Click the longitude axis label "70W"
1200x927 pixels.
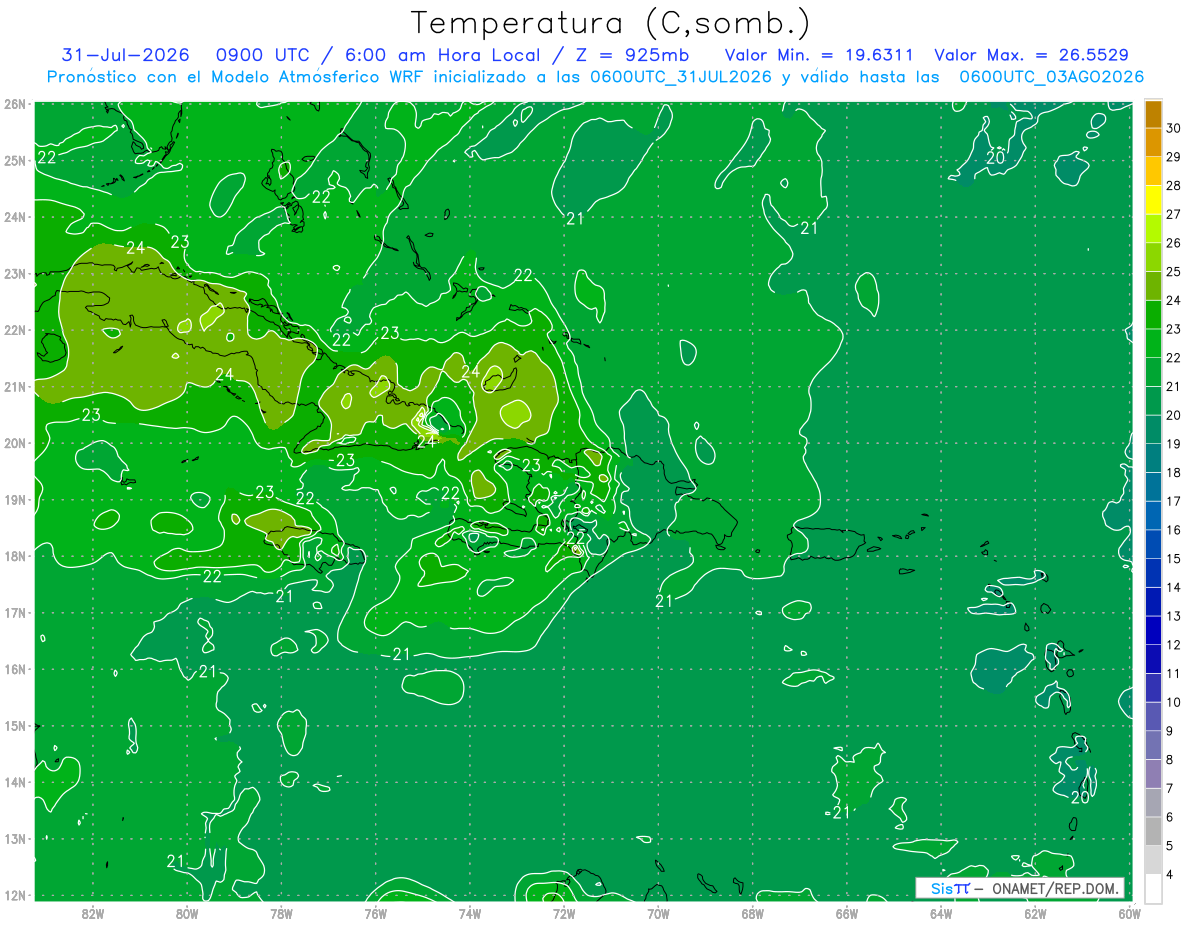tap(658, 913)
